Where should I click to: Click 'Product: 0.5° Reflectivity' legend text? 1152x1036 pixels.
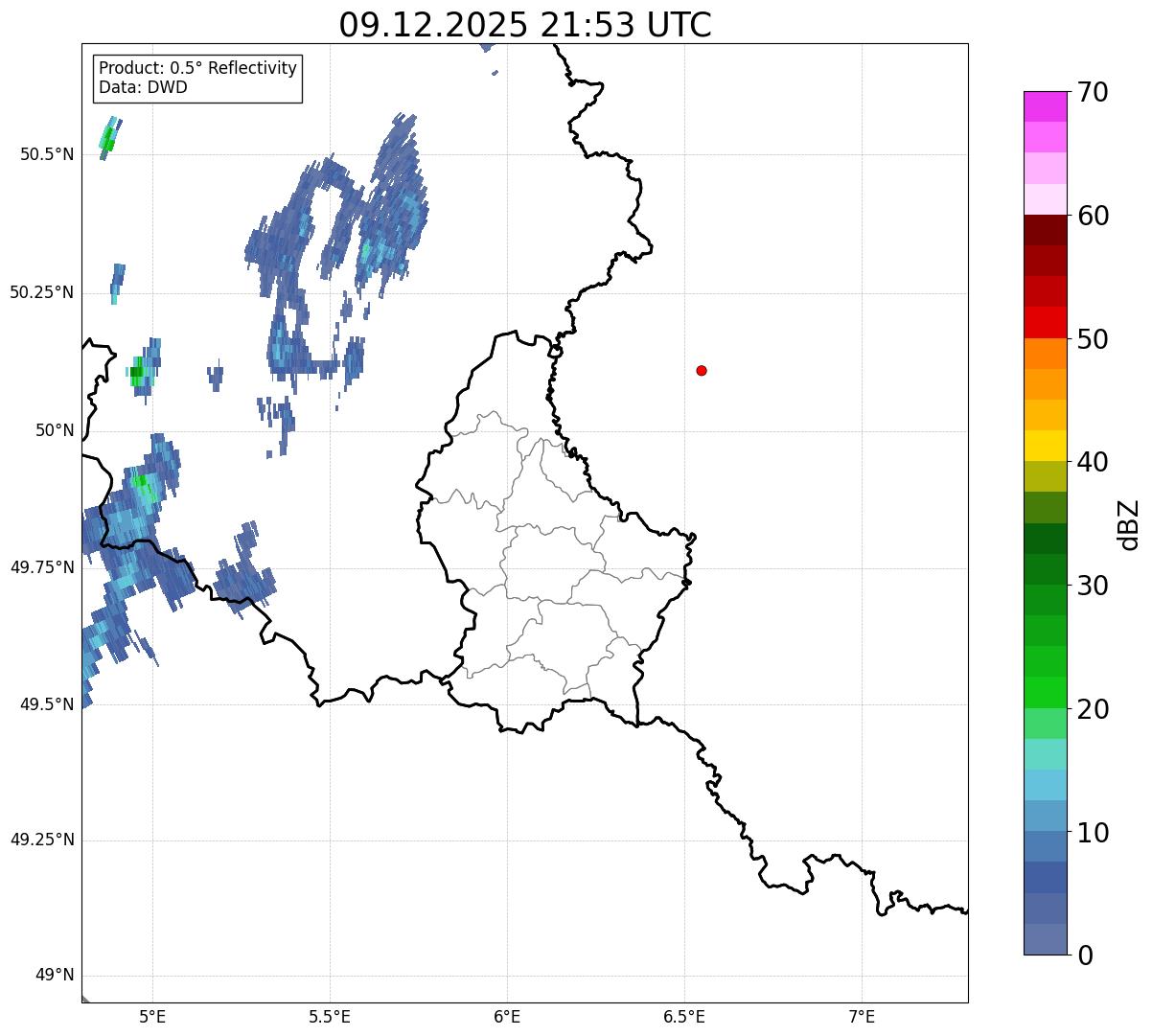coord(197,69)
